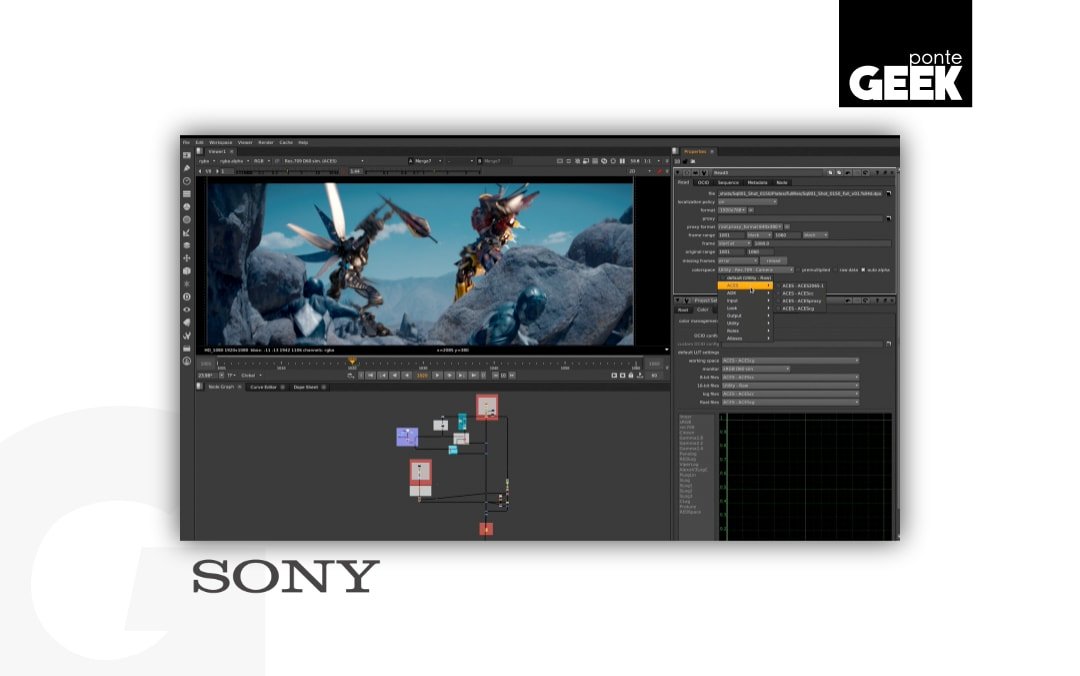
Task: Click browse icon beside custom OCIO config
Action: click(889, 344)
